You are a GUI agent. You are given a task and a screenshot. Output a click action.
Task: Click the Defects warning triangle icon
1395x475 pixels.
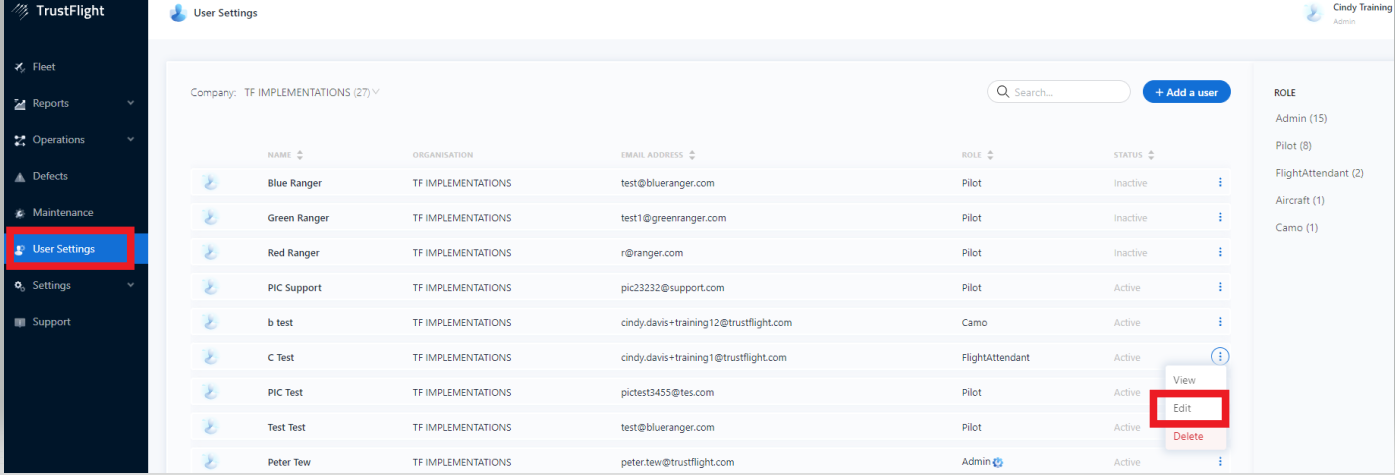point(20,177)
